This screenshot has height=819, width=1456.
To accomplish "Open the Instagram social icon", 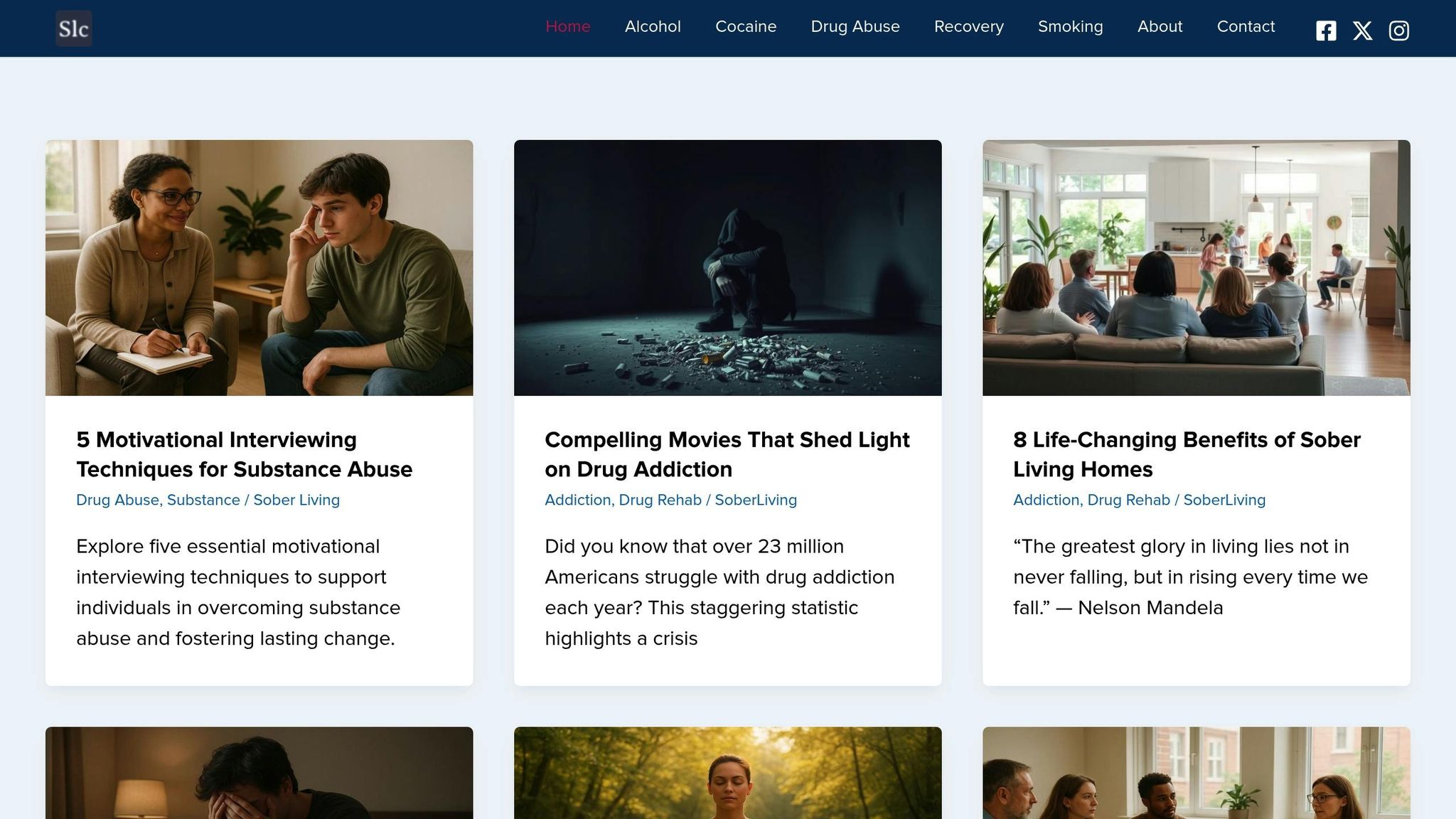I will tap(1399, 31).
